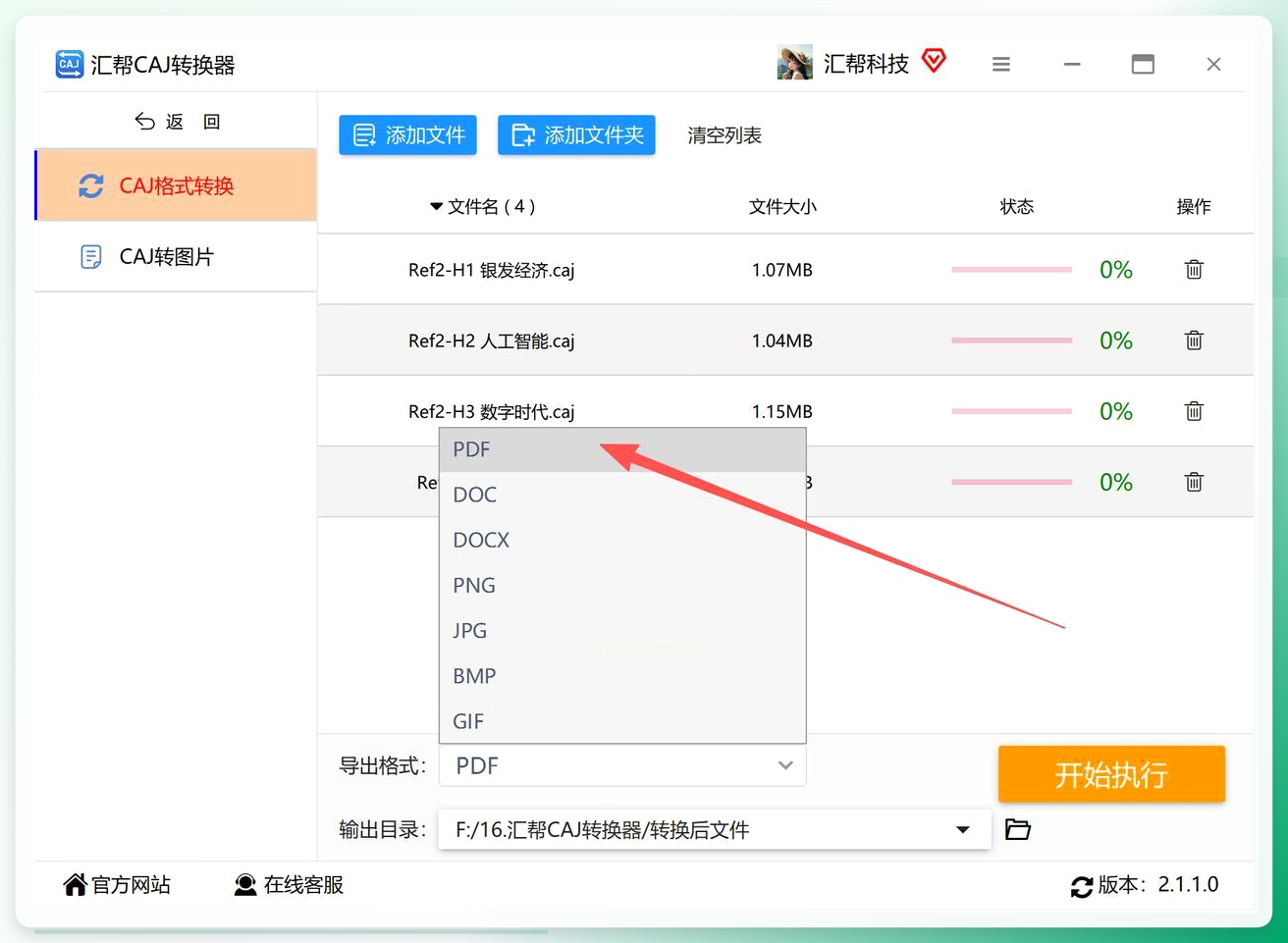Go back with the 返回 button
This screenshot has width=1288, height=943.
coord(177,122)
